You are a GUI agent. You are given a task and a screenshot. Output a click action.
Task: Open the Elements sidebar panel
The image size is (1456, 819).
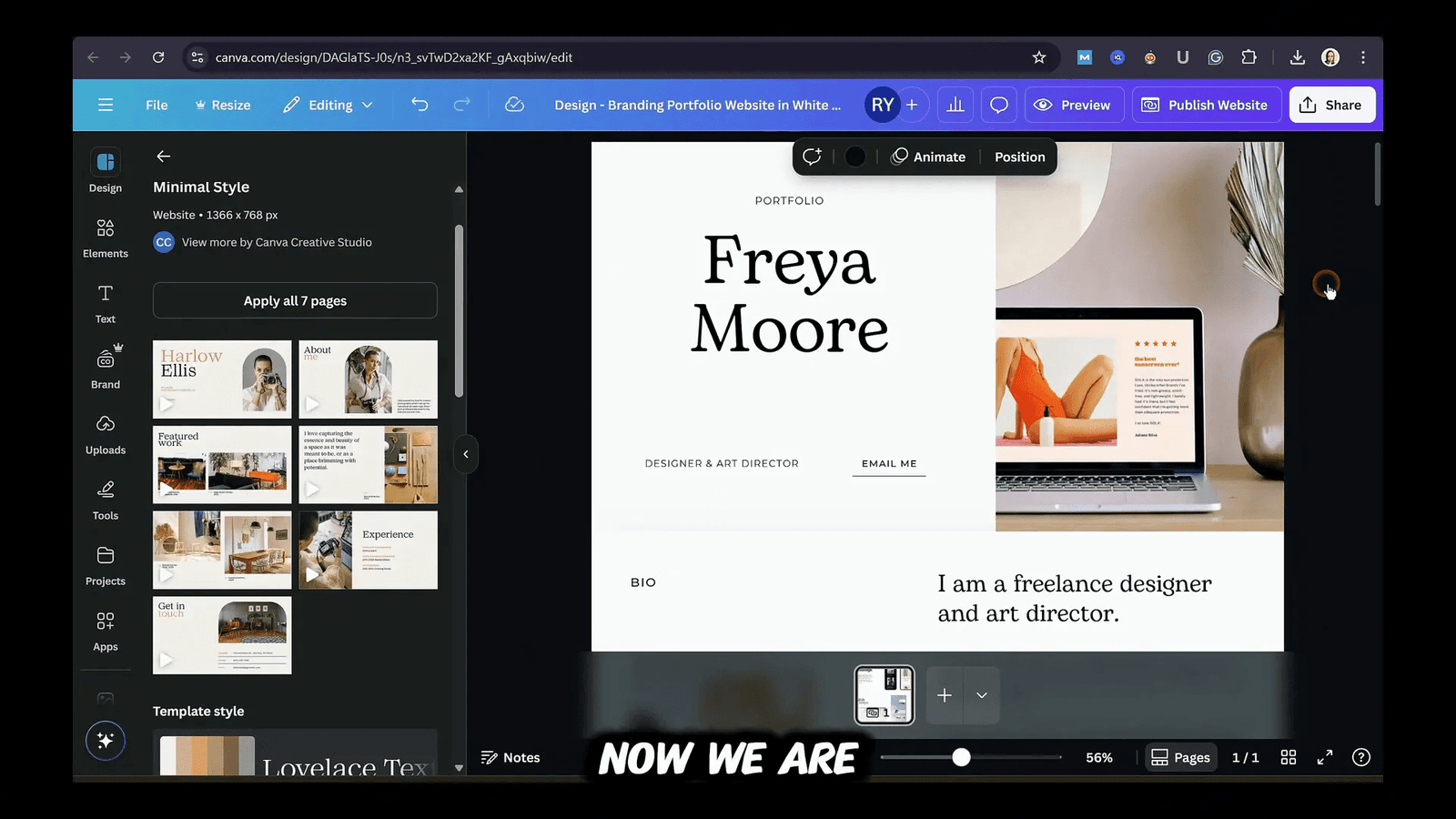pos(106,238)
